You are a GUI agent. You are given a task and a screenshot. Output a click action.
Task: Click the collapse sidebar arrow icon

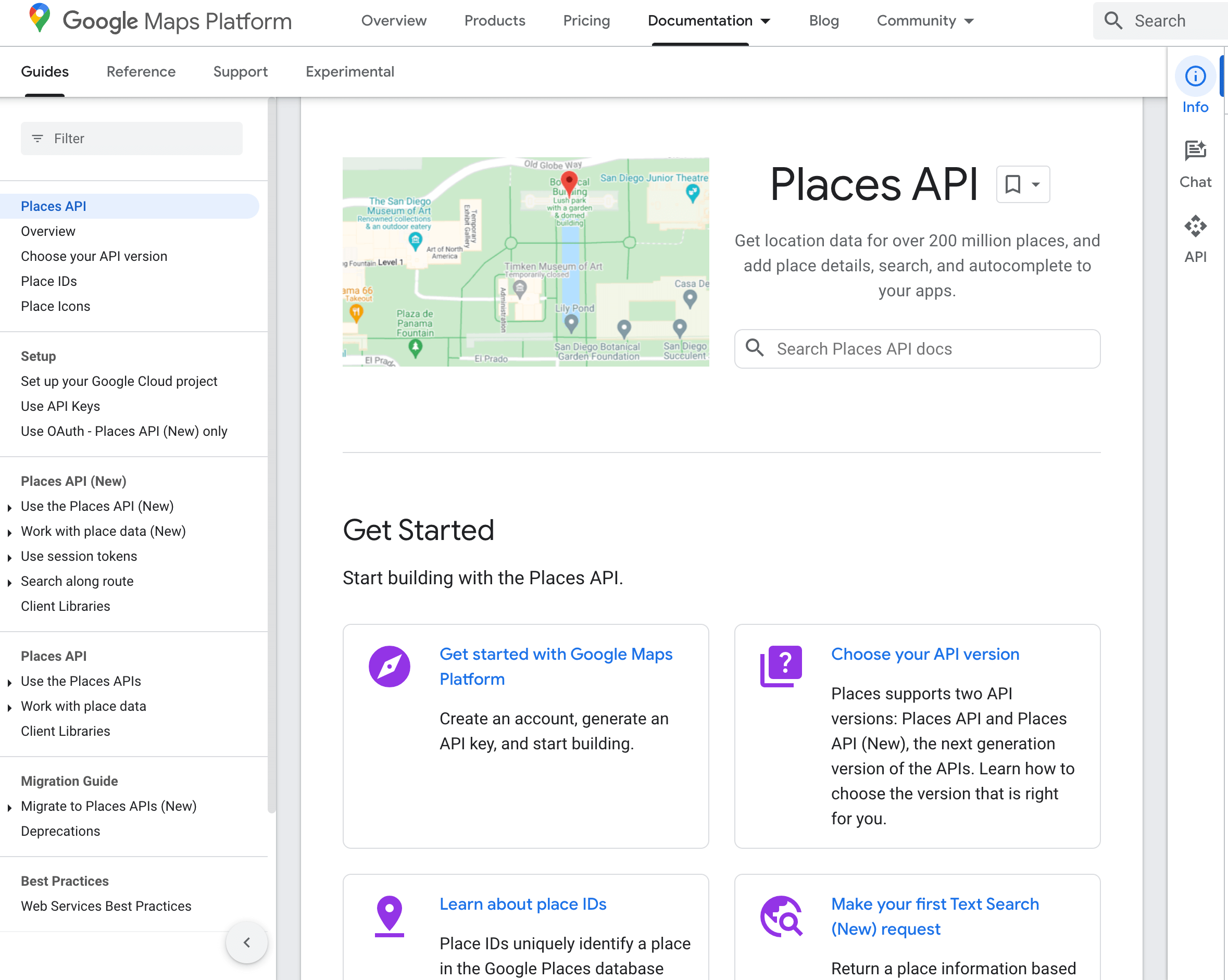click(247, 942)
